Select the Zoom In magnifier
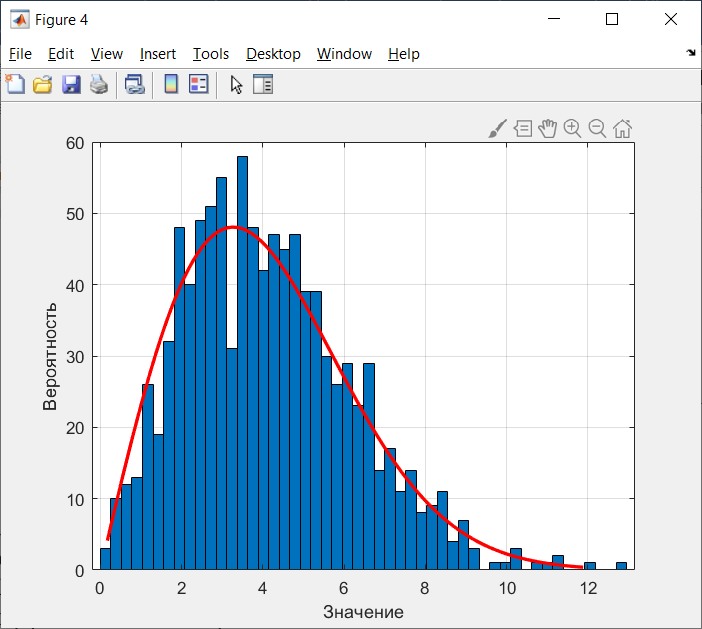The image size is (702, 629). pyautogui.click(x=572, y=128)
